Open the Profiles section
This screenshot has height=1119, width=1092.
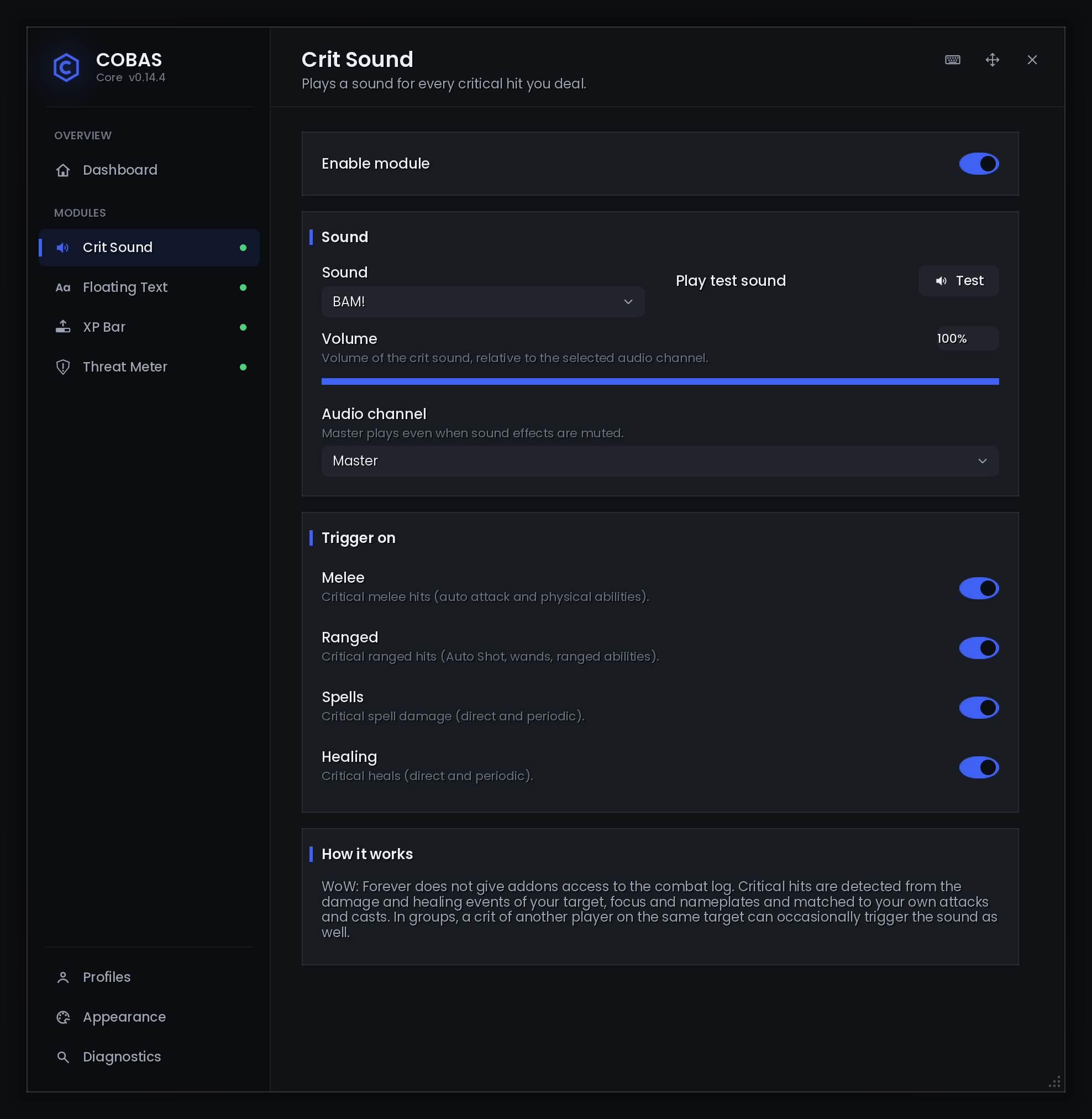click(149, 977)
